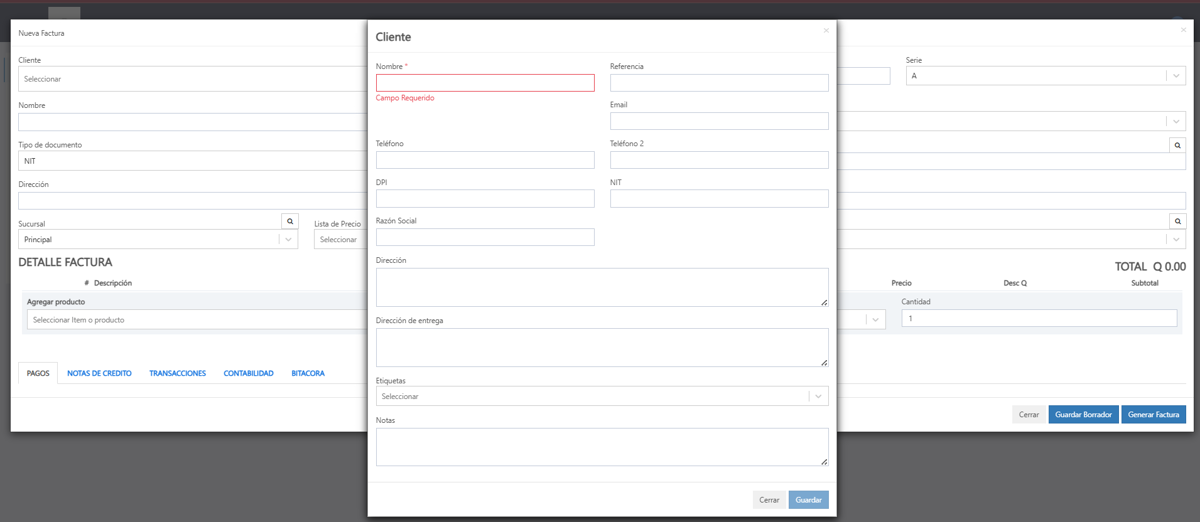
Task: Expand the Etiquetas dropdown arrow
Action: 819,396
